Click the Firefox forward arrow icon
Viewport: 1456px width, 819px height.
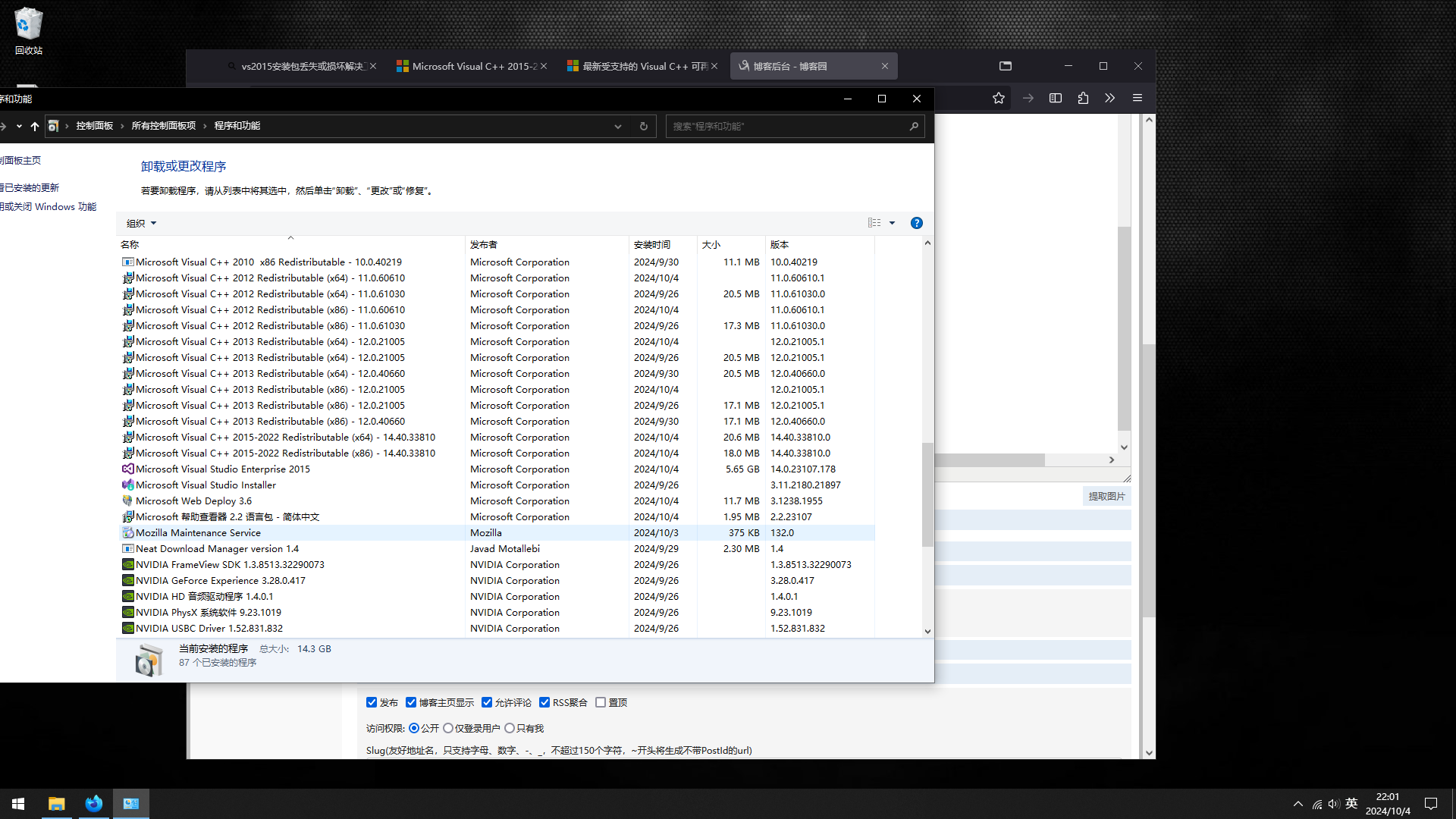coord(1028,98)
